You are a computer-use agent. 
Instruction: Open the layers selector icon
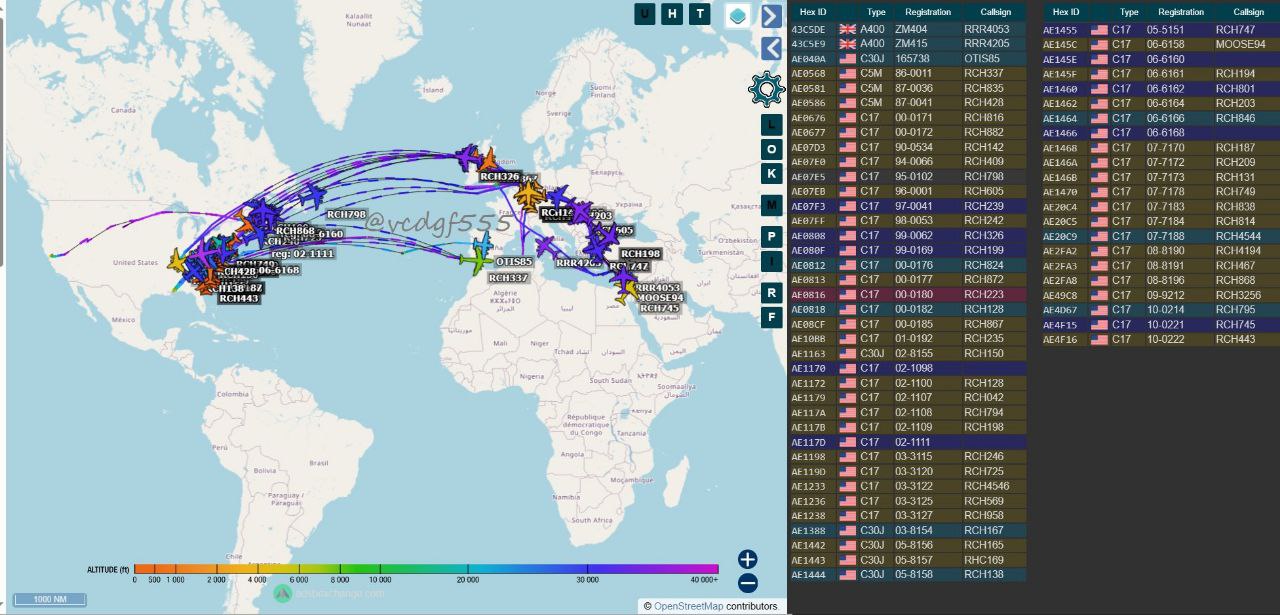click(x=738, y=16)
